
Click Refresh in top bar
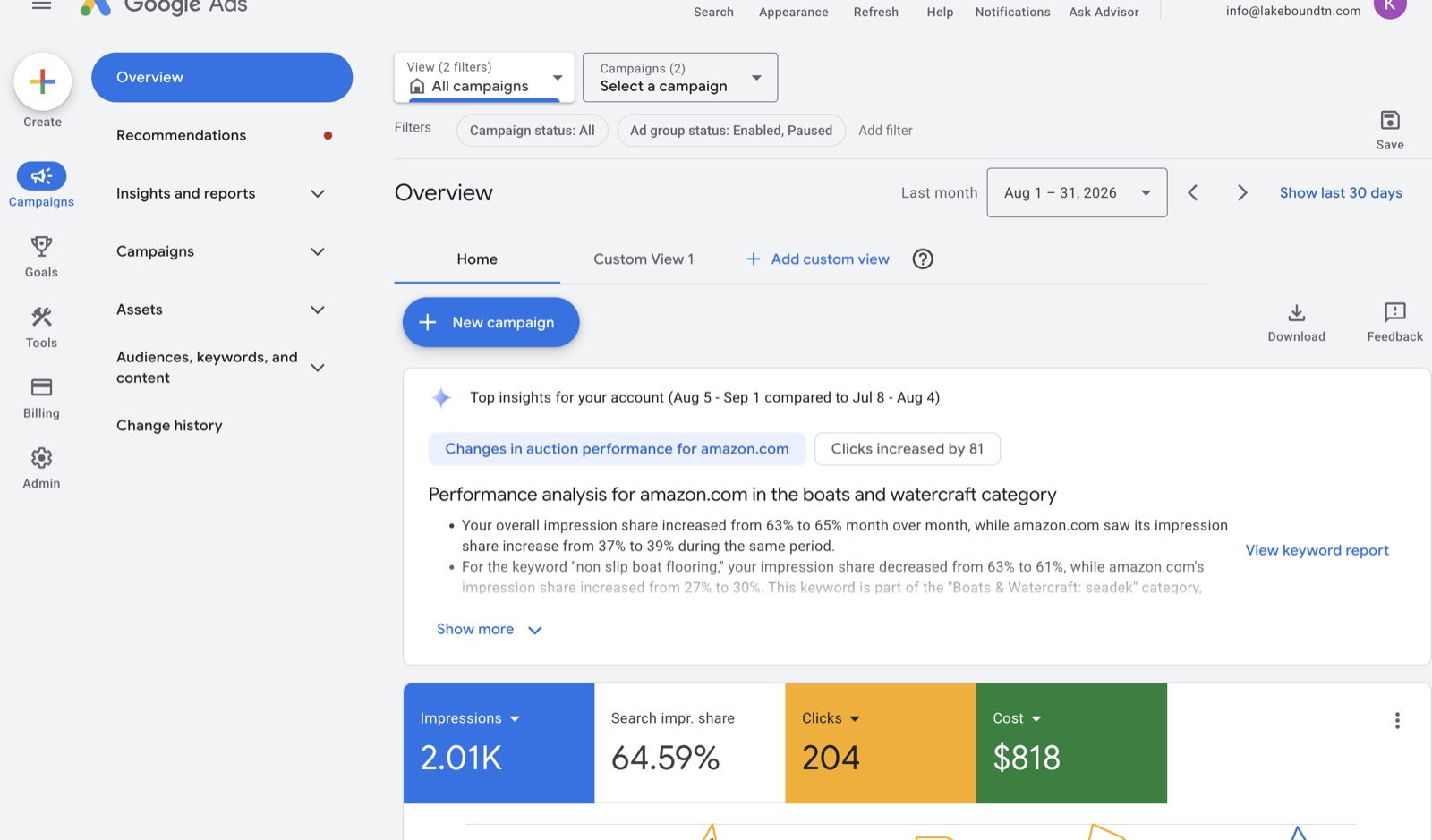[x=875, y=12]
